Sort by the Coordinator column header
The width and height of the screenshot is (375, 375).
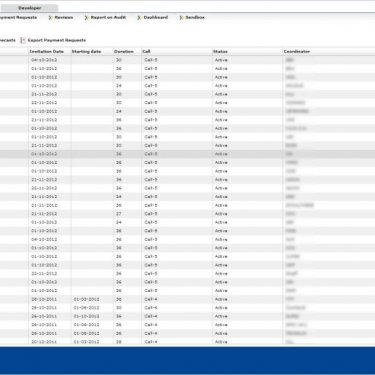297,52
